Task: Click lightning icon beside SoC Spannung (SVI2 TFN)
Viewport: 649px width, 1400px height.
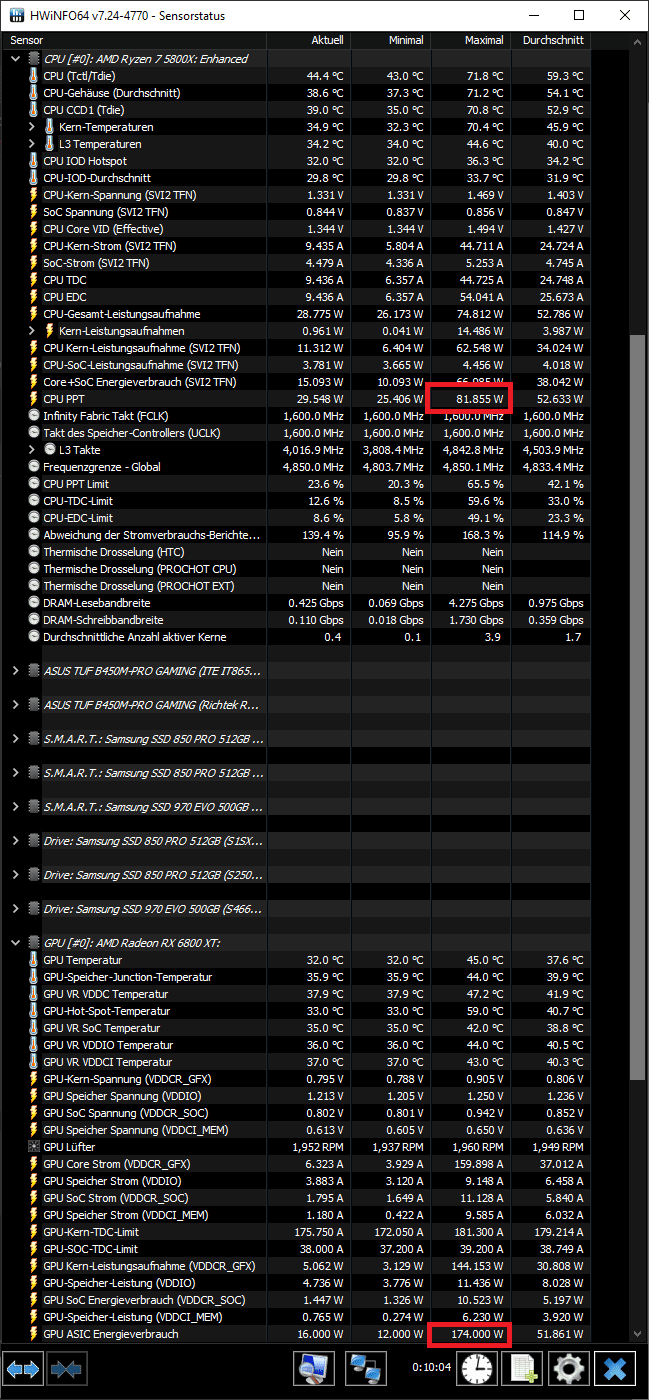Action: click(34, 212)
